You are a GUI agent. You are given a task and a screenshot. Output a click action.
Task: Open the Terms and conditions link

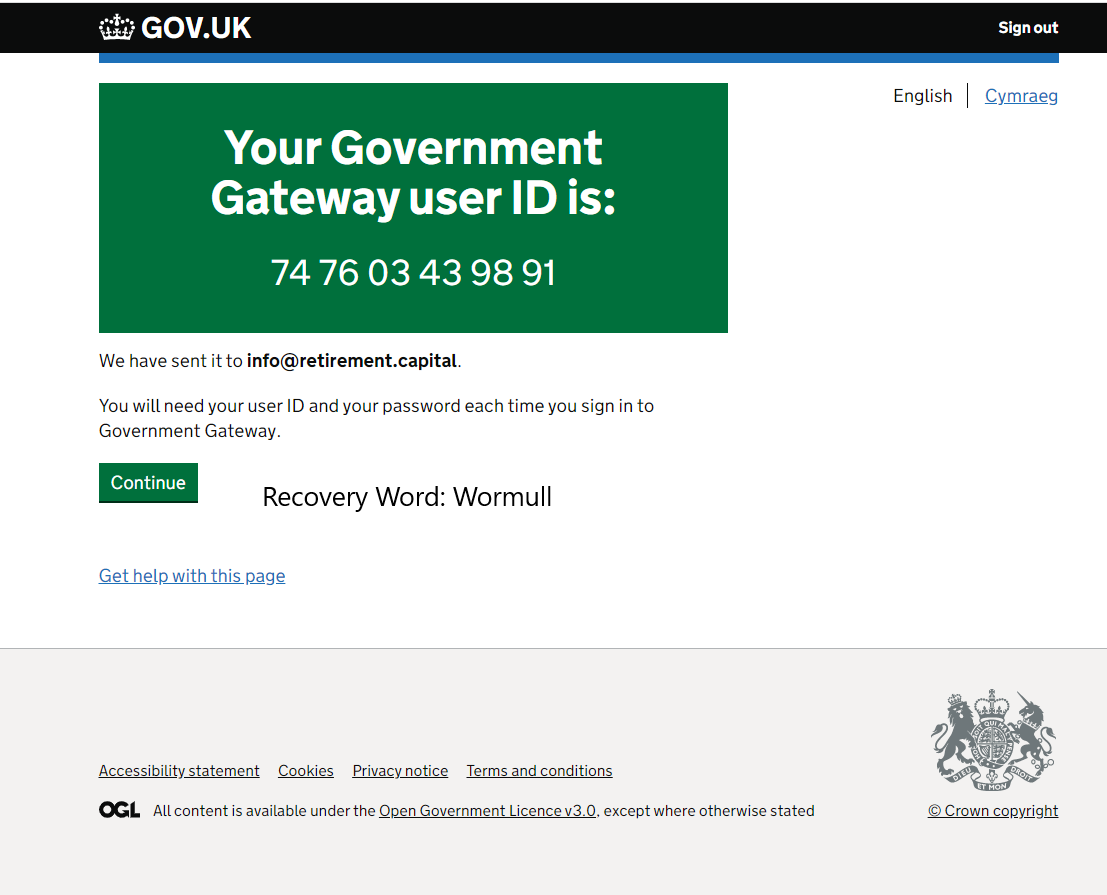click(x=539, y=771)
